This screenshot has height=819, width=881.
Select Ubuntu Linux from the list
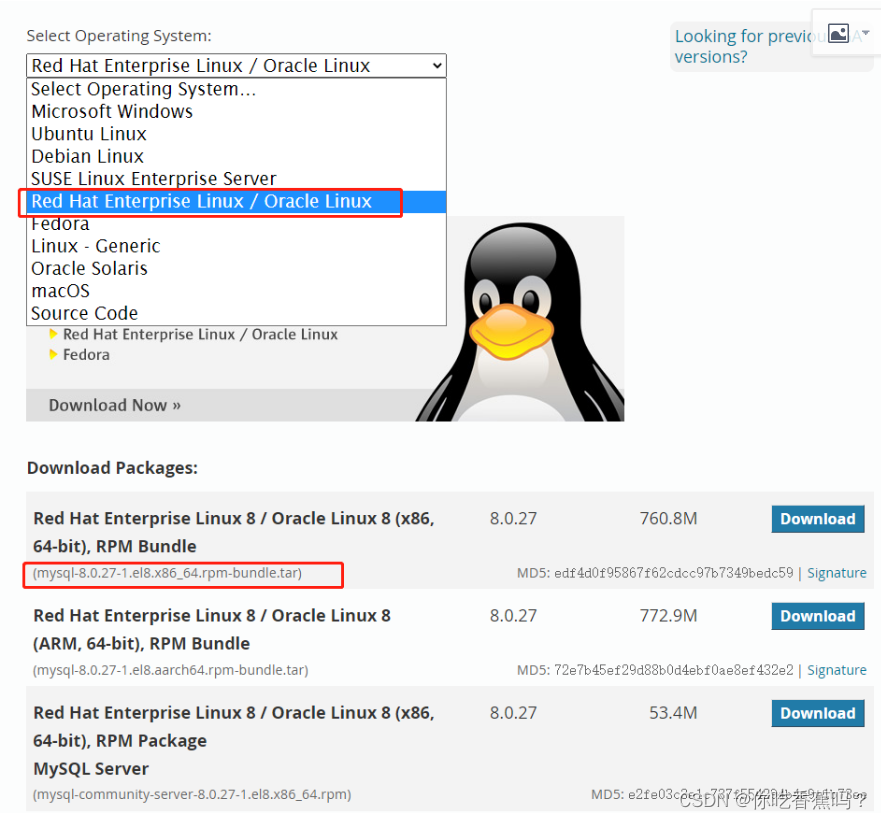pos(88,134)
